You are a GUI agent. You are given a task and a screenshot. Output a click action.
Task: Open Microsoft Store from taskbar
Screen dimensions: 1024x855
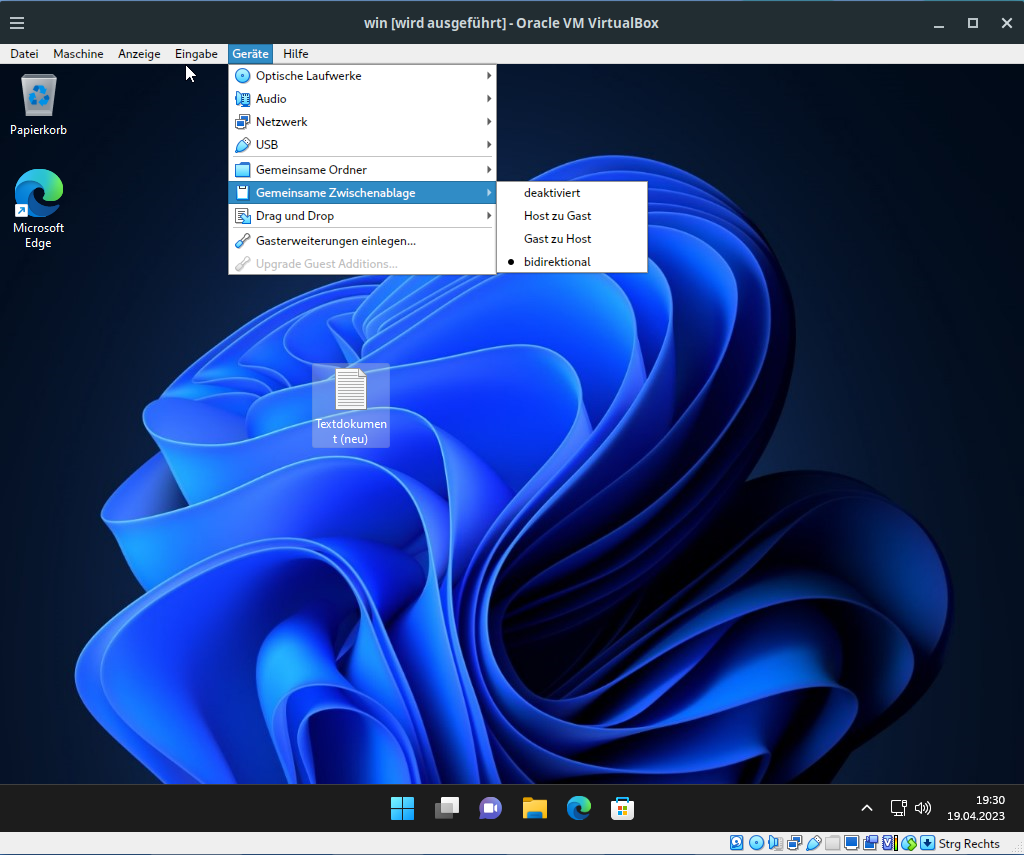tap(623, 808)
